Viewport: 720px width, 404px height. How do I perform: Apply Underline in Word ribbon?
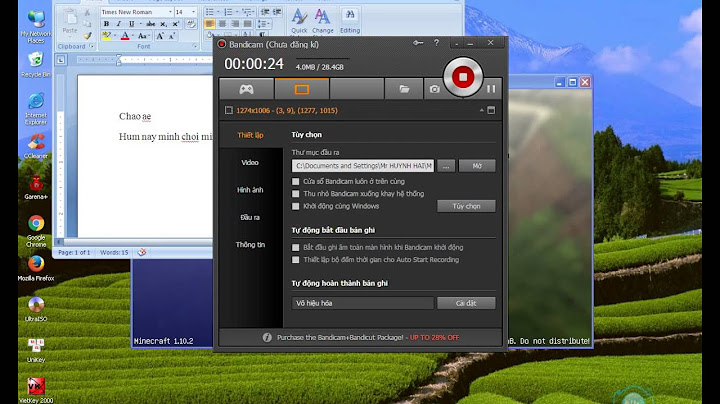tap(131, 24)
